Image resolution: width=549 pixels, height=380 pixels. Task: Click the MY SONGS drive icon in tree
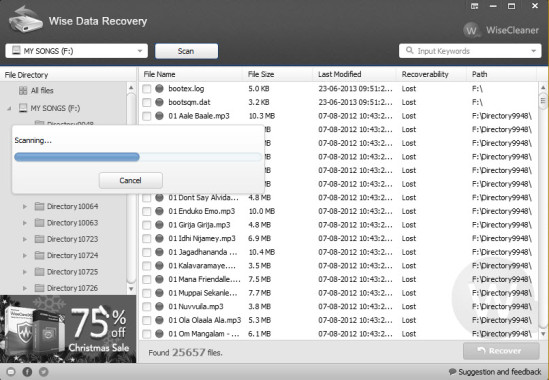pos(23,108)
